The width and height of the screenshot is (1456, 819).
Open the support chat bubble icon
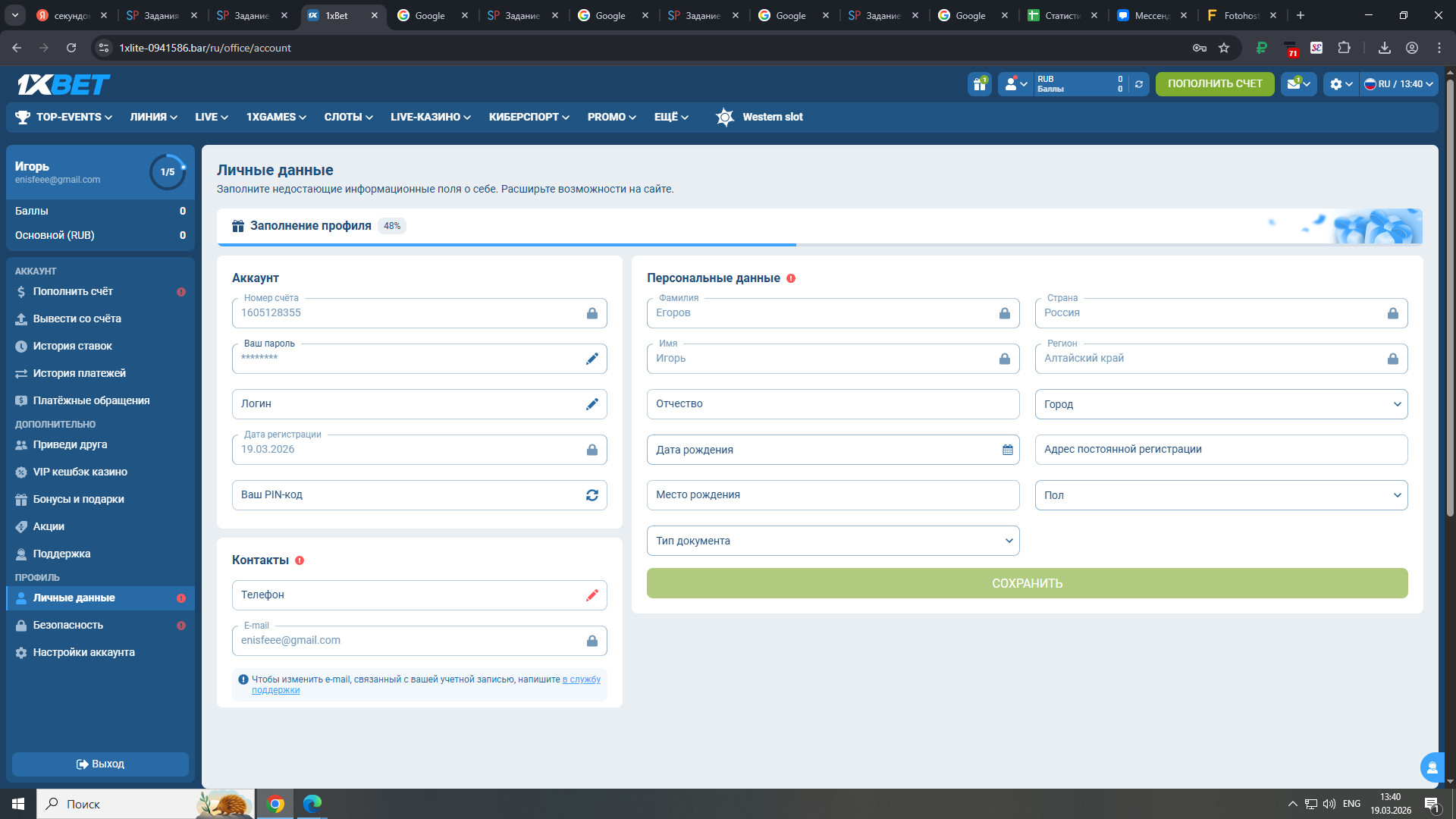tap(1432, 767)
